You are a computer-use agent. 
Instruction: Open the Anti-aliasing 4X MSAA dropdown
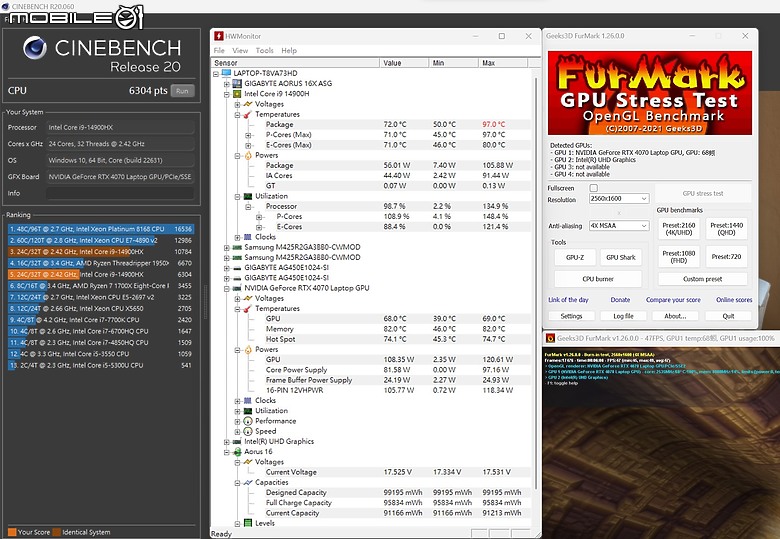tap(619, 226)
